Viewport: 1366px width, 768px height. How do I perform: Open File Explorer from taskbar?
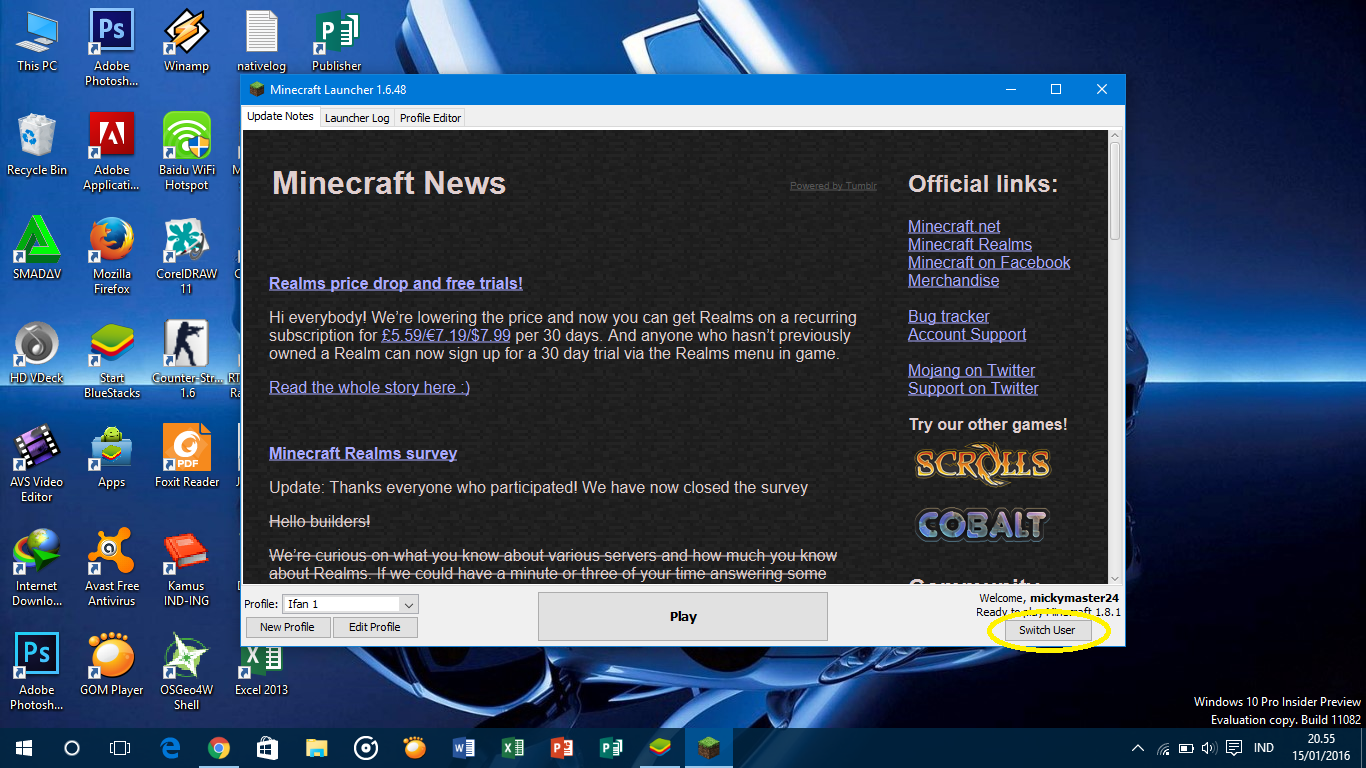(316, 748)
